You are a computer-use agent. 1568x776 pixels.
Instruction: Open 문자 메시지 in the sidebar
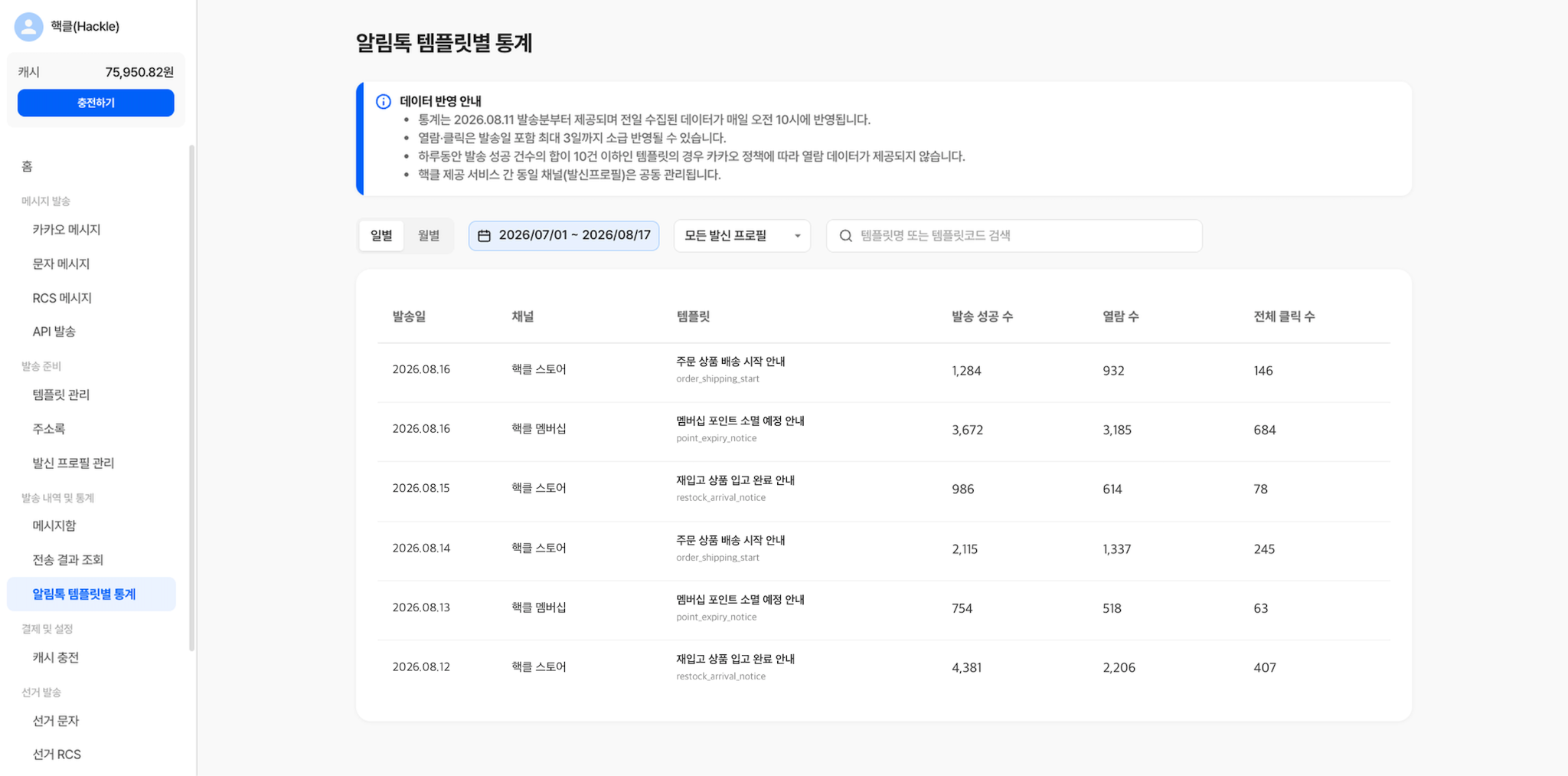click(x=61, y=264)
